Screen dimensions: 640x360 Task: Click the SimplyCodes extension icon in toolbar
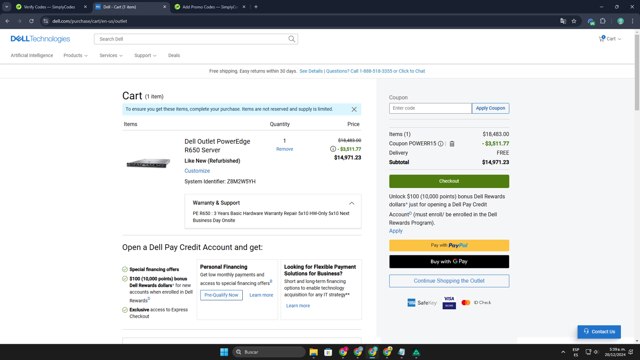point(591,21)
